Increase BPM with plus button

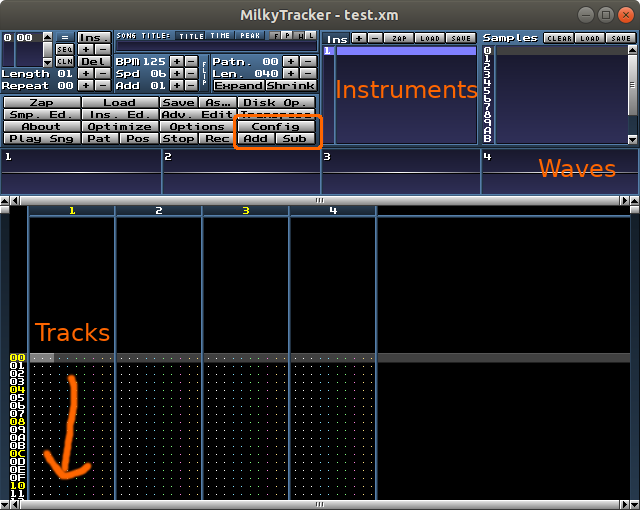tap(176, 62)
